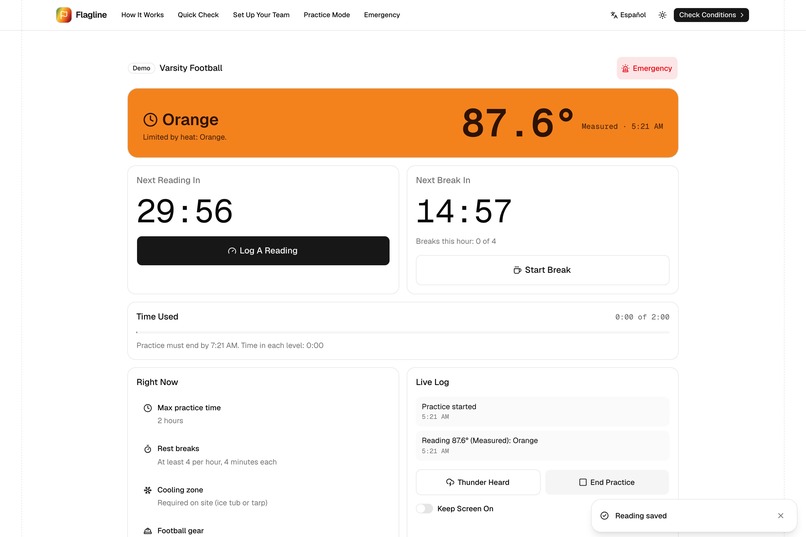Open Set Up Your Team page
The image size is (806, 537).
(x=261, y=15)
